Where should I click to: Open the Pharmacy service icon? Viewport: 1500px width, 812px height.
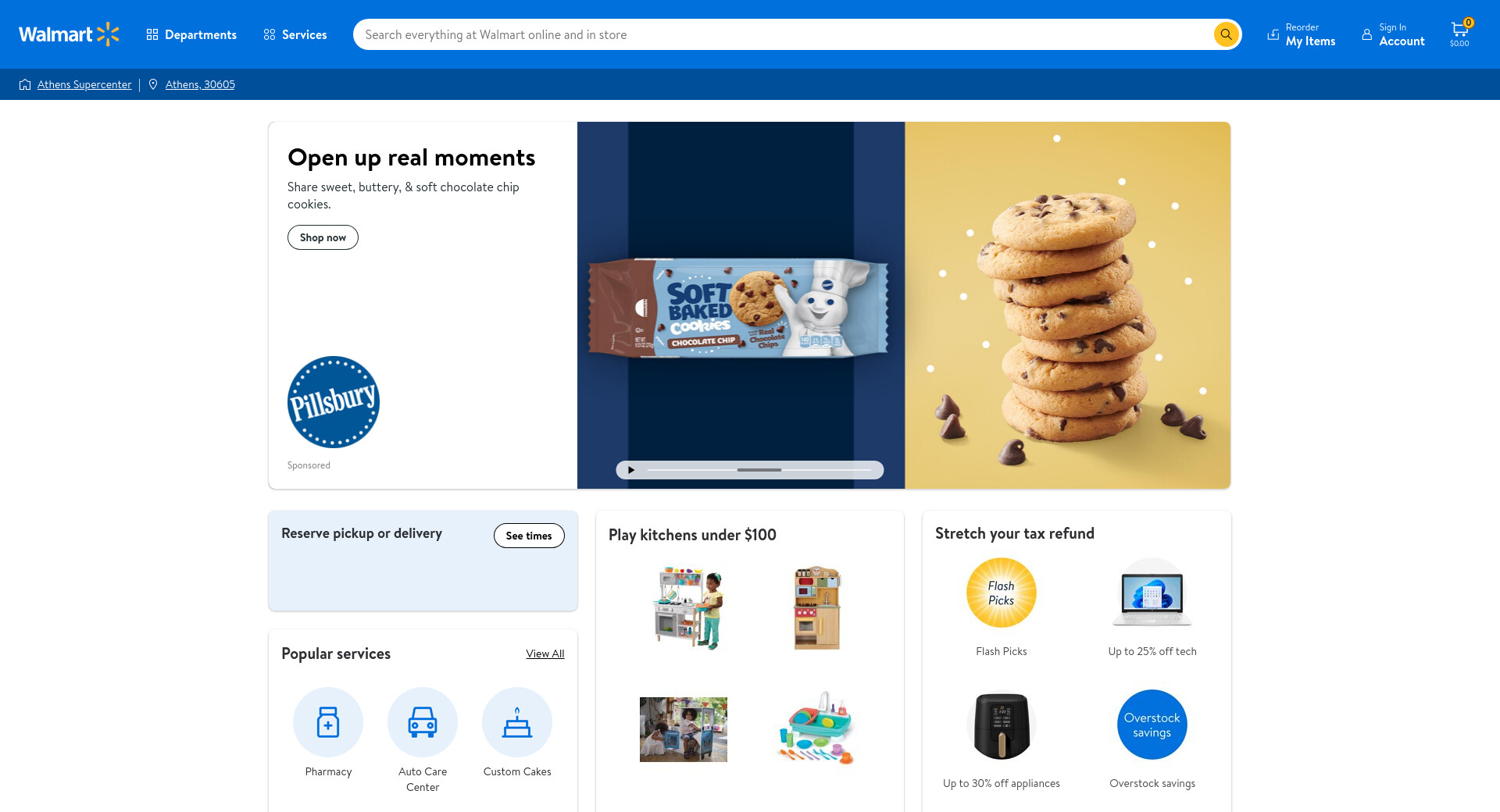[x=328, y=722]
